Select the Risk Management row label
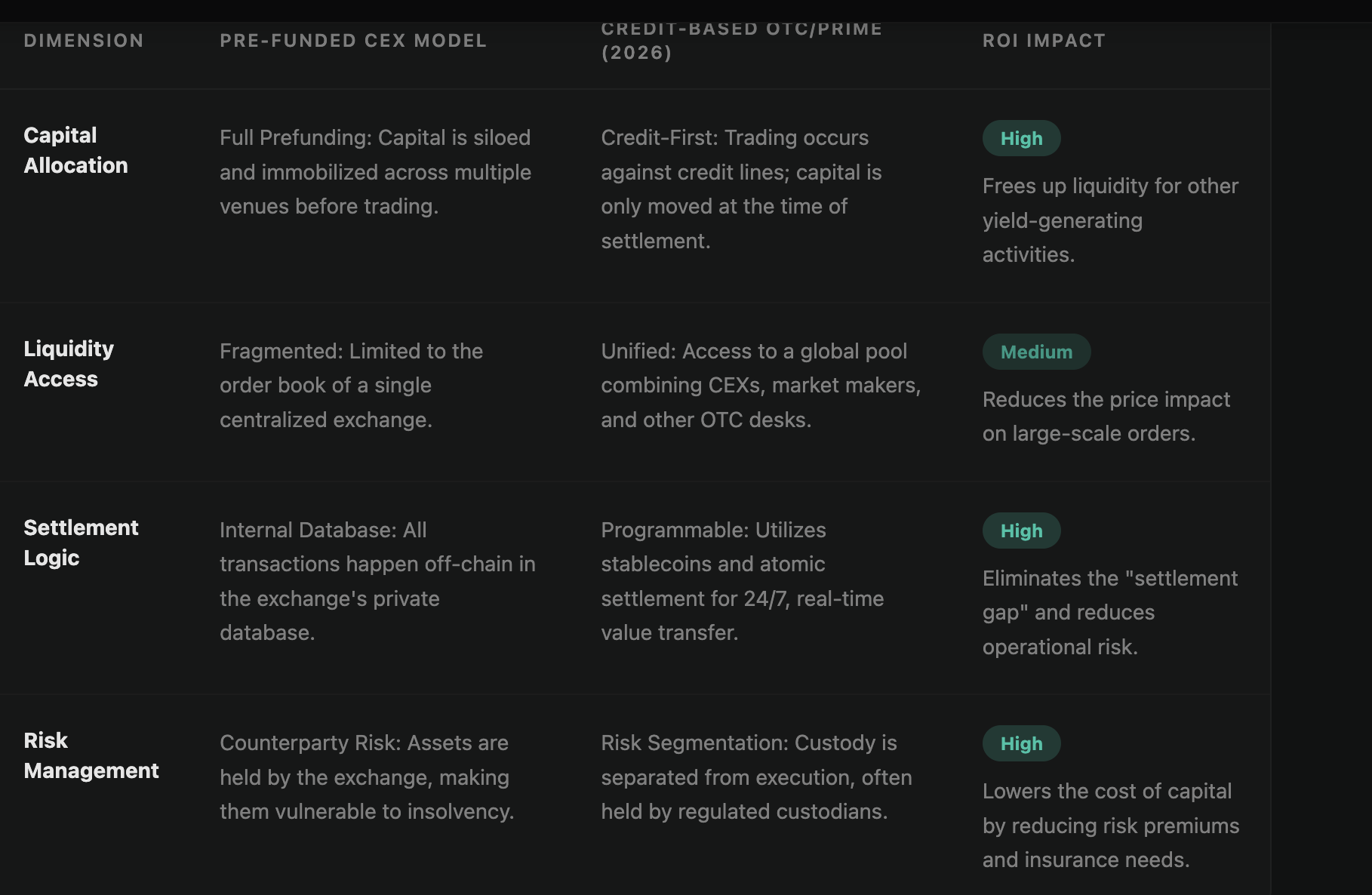Image resolution: width=1372 pixels, height=895 pixels. pyautogui.click(x=91, y=755)
